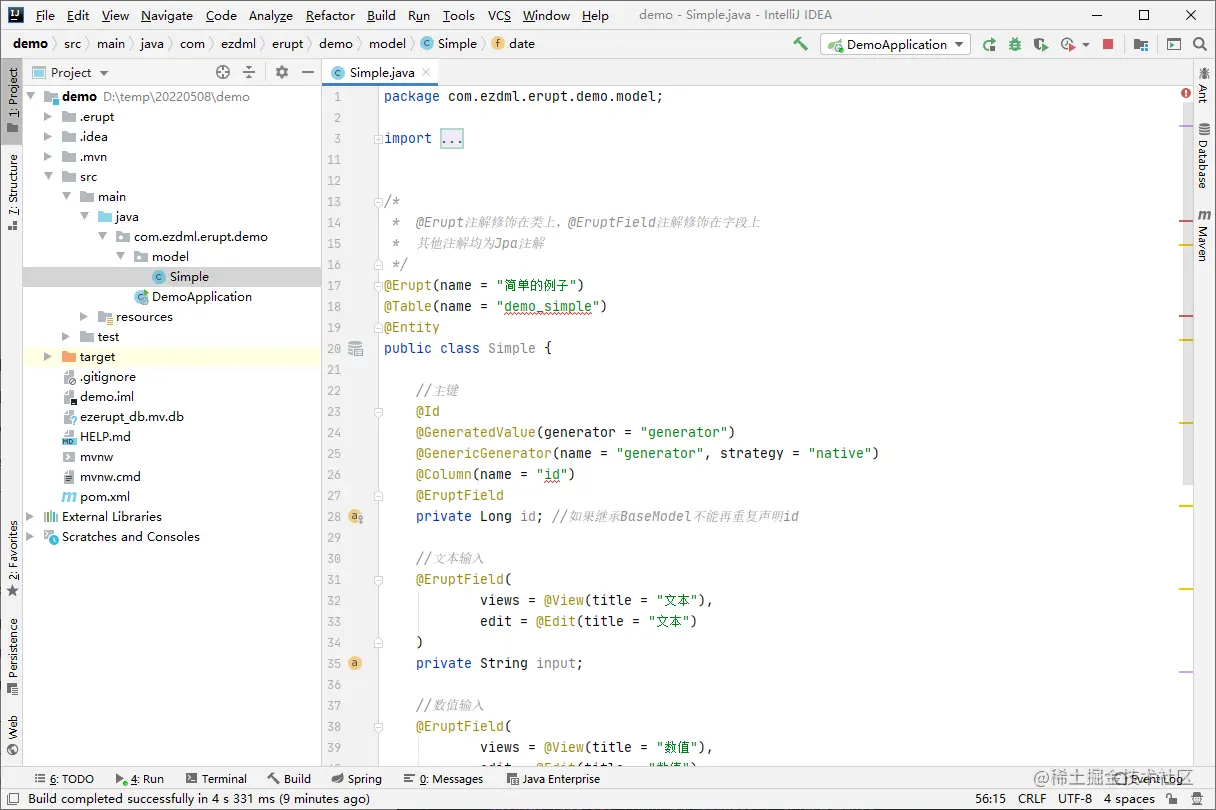Click the Rerun DemoApplication icon
The width and height of the screenshot is (1216, 810).
click(989, 44)
